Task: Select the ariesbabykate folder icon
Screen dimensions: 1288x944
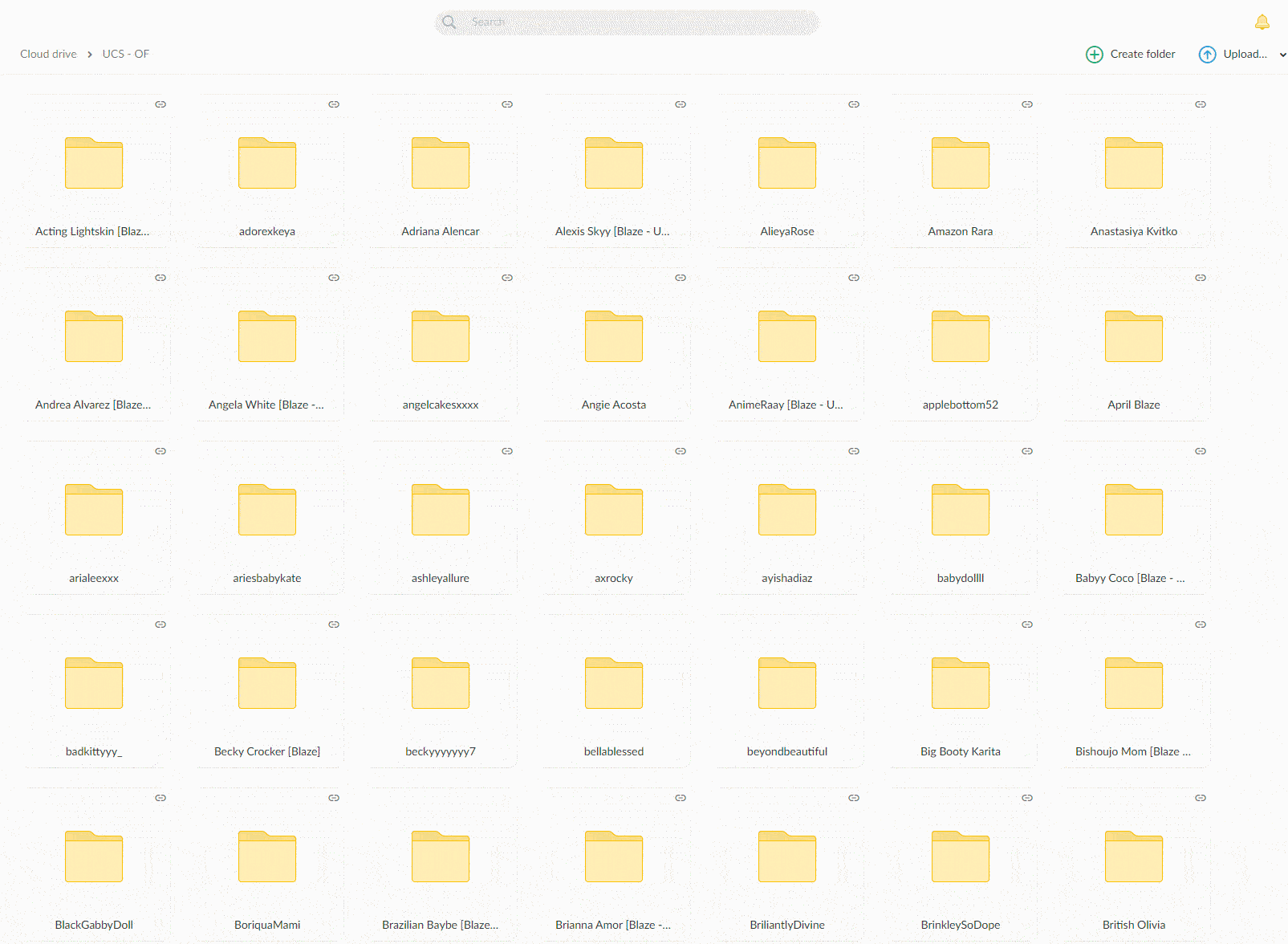Action: [x=267, y=510]
